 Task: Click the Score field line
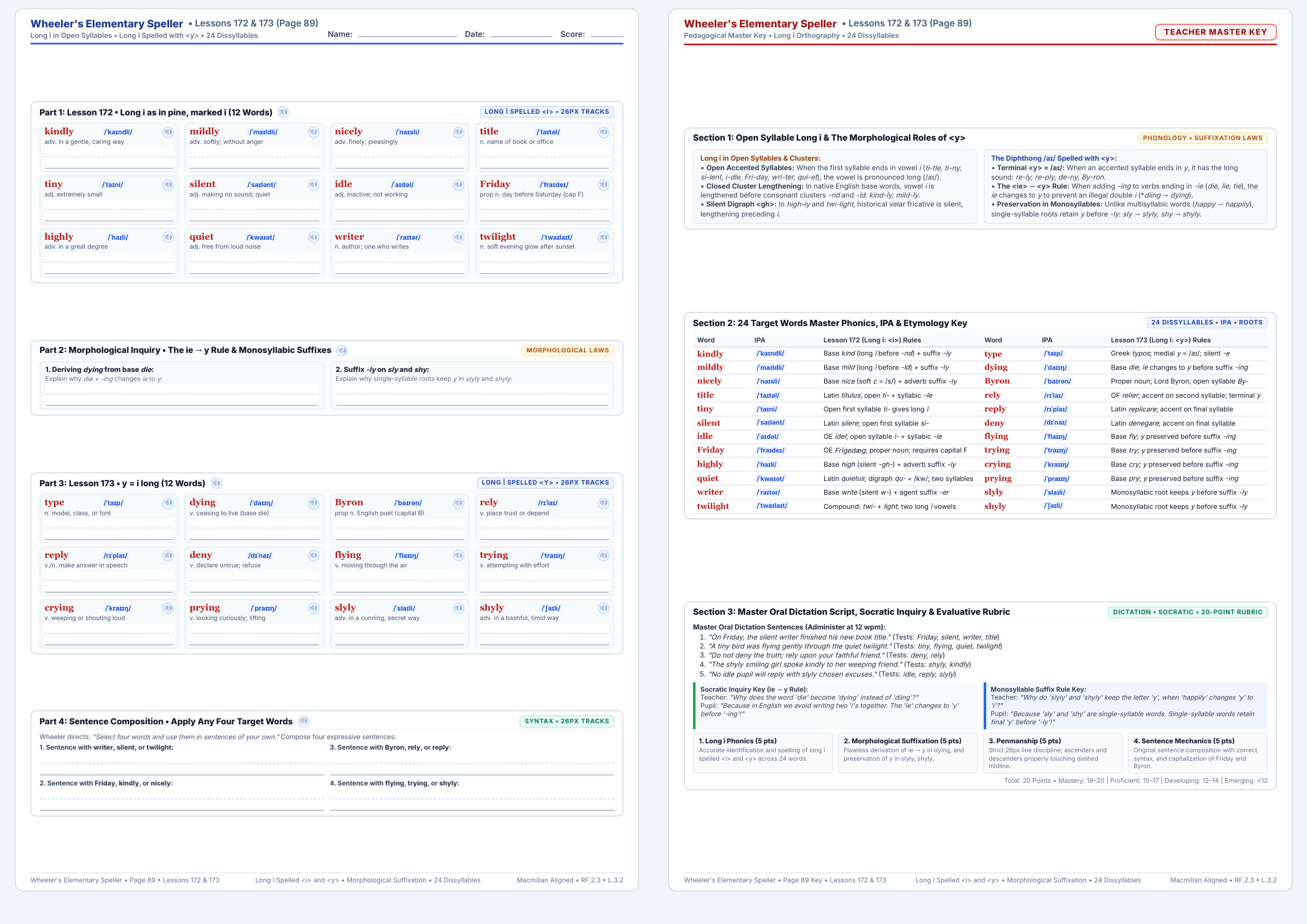tap(607, 34)
